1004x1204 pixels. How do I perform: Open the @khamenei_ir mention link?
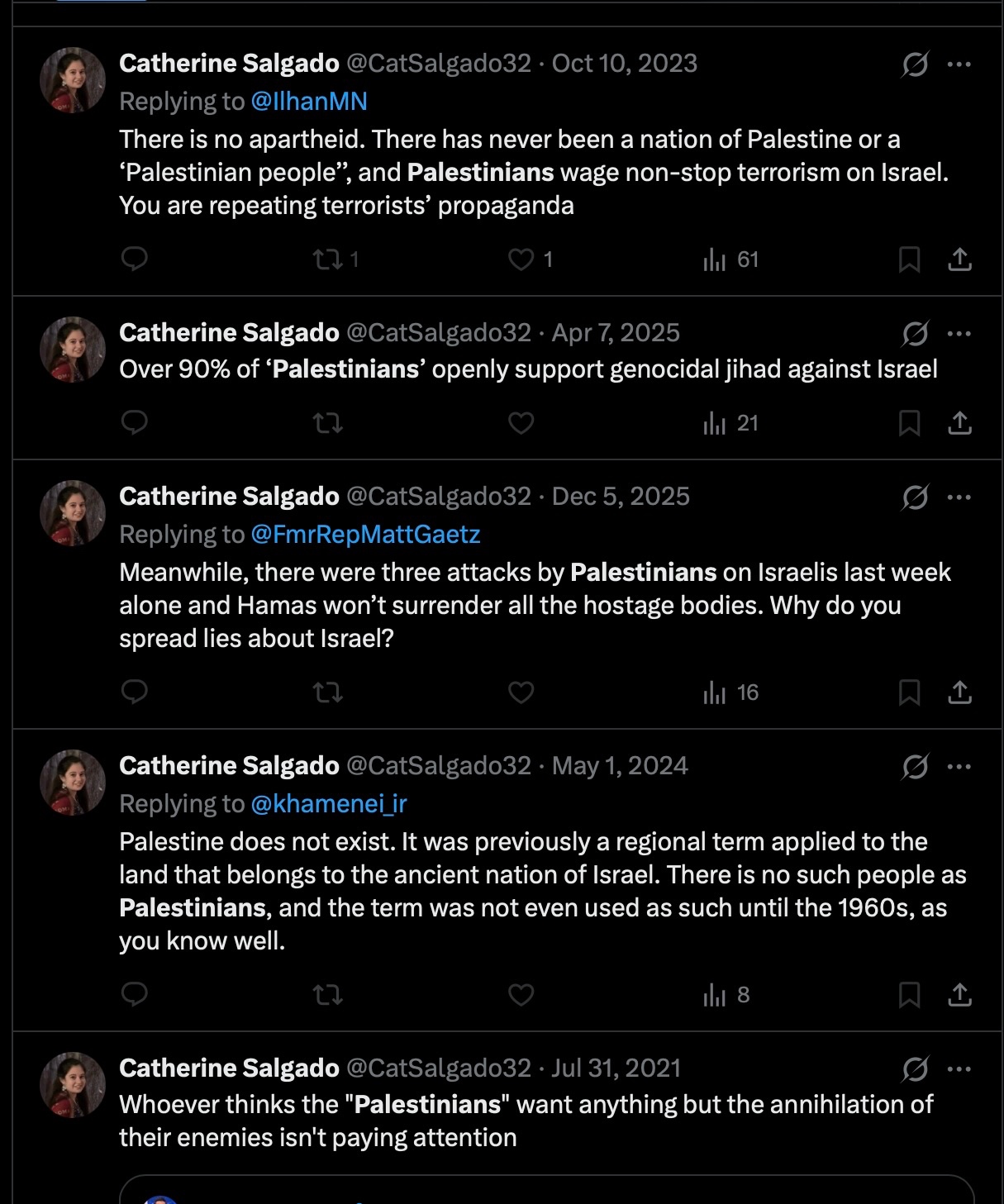coord(328,804)
